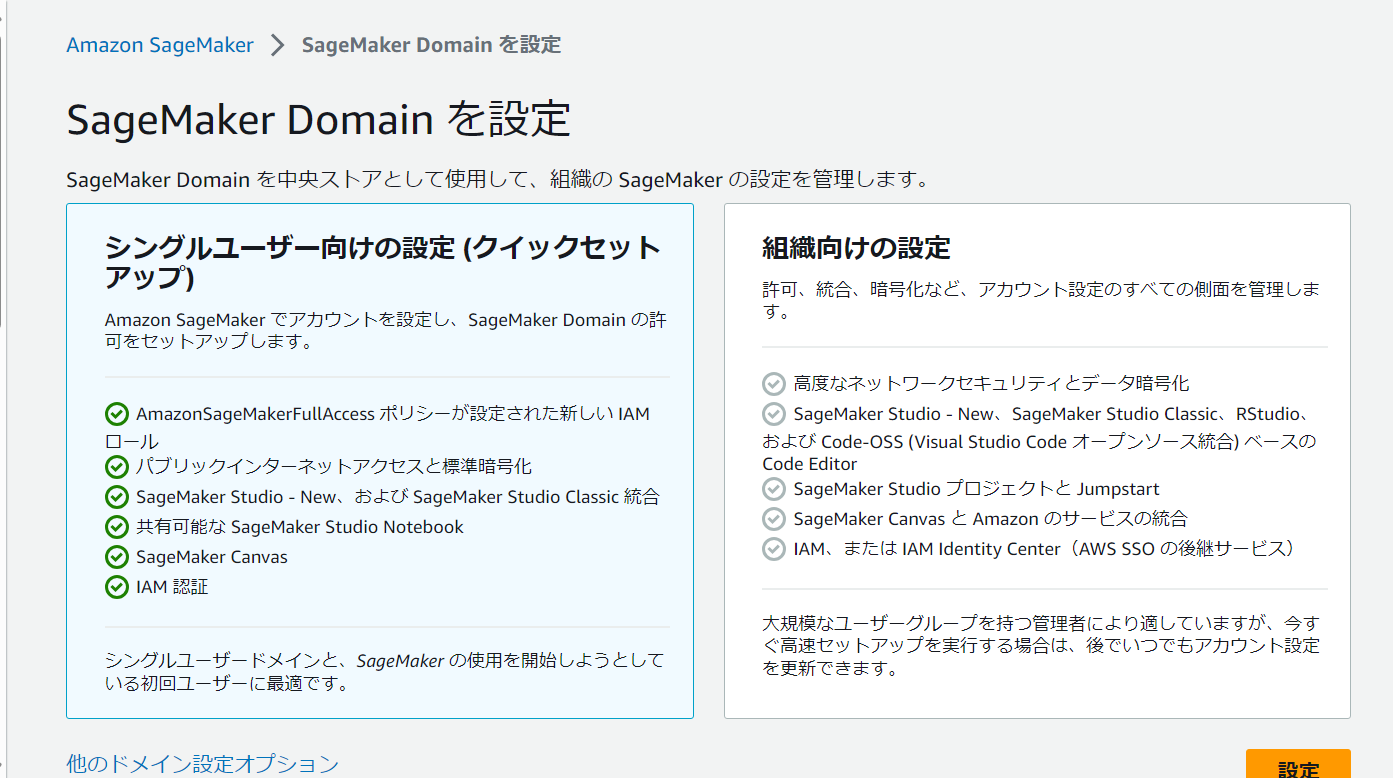Click the breadcrumb text 'SageMaker Domain を設定'
The width and height of the screenshot is (1393, 778).
pyautogui.click(x=431, y=45)
